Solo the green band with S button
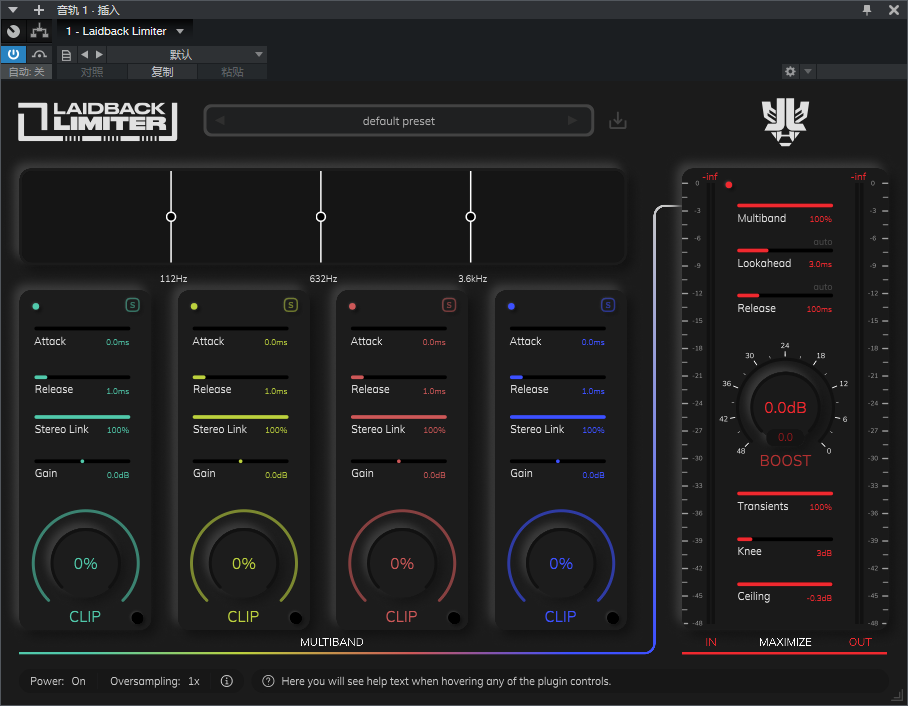908x706 pixels. (x=133, y=305)
